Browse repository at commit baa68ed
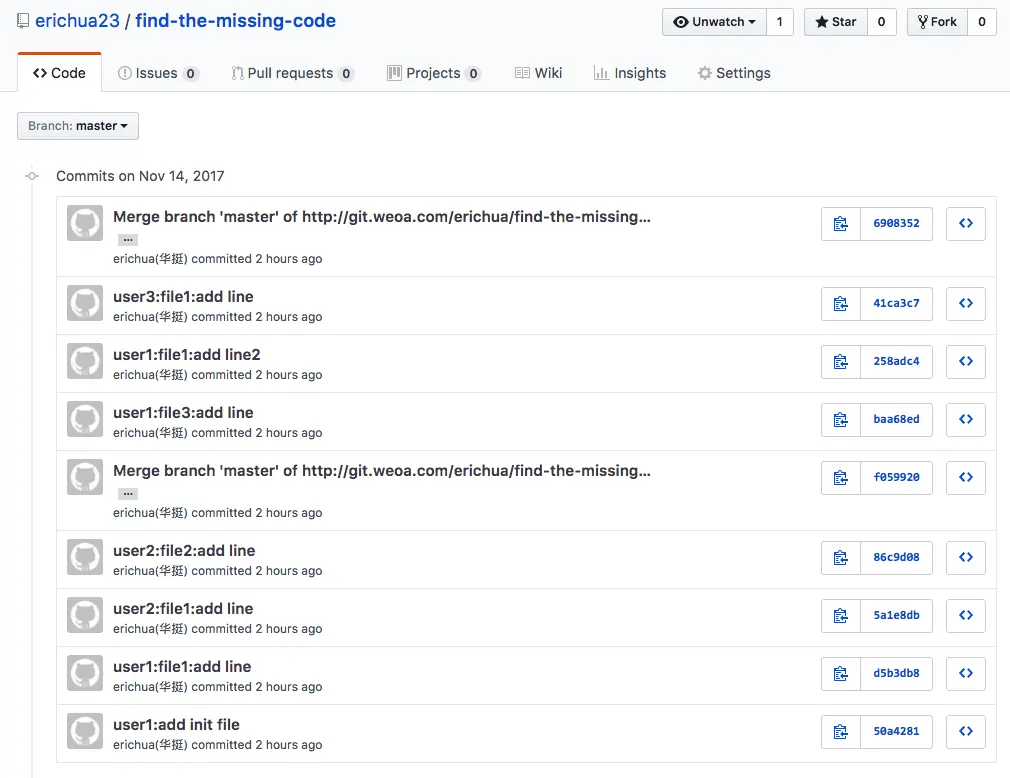This screenshot has width=1010, height=778. pyautogui.click(x=966, y=419)
